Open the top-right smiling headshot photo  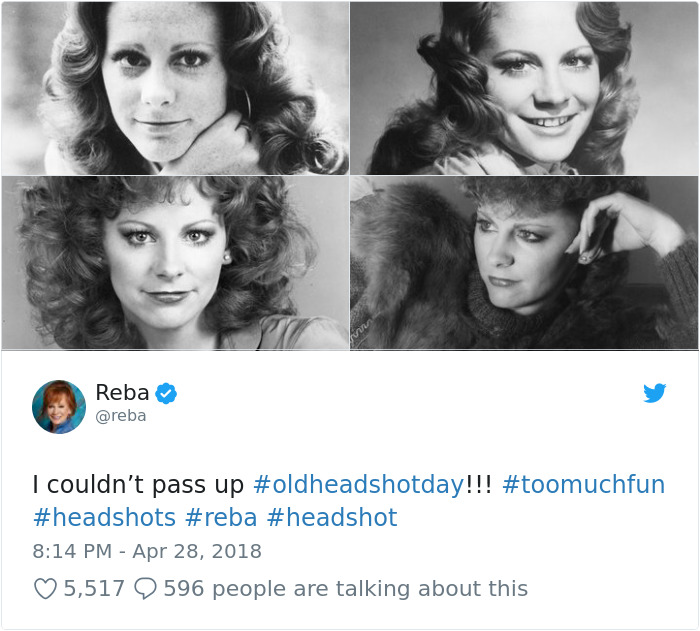tap(524, 88)
